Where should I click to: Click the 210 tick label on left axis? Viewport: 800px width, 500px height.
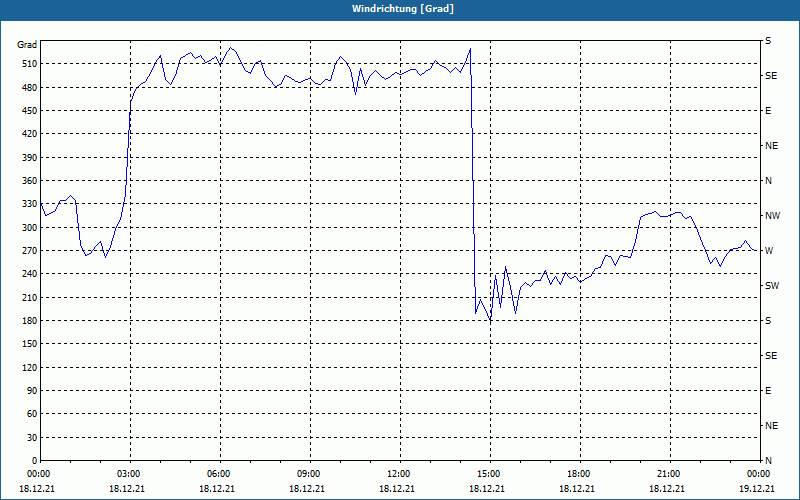[30, 297]
